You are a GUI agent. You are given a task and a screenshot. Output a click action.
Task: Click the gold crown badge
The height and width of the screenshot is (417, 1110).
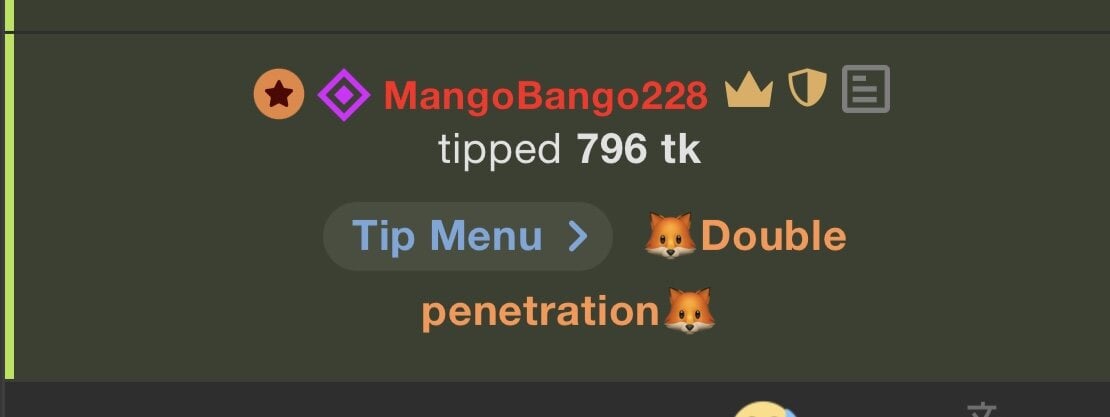click(x=748, y=93)
